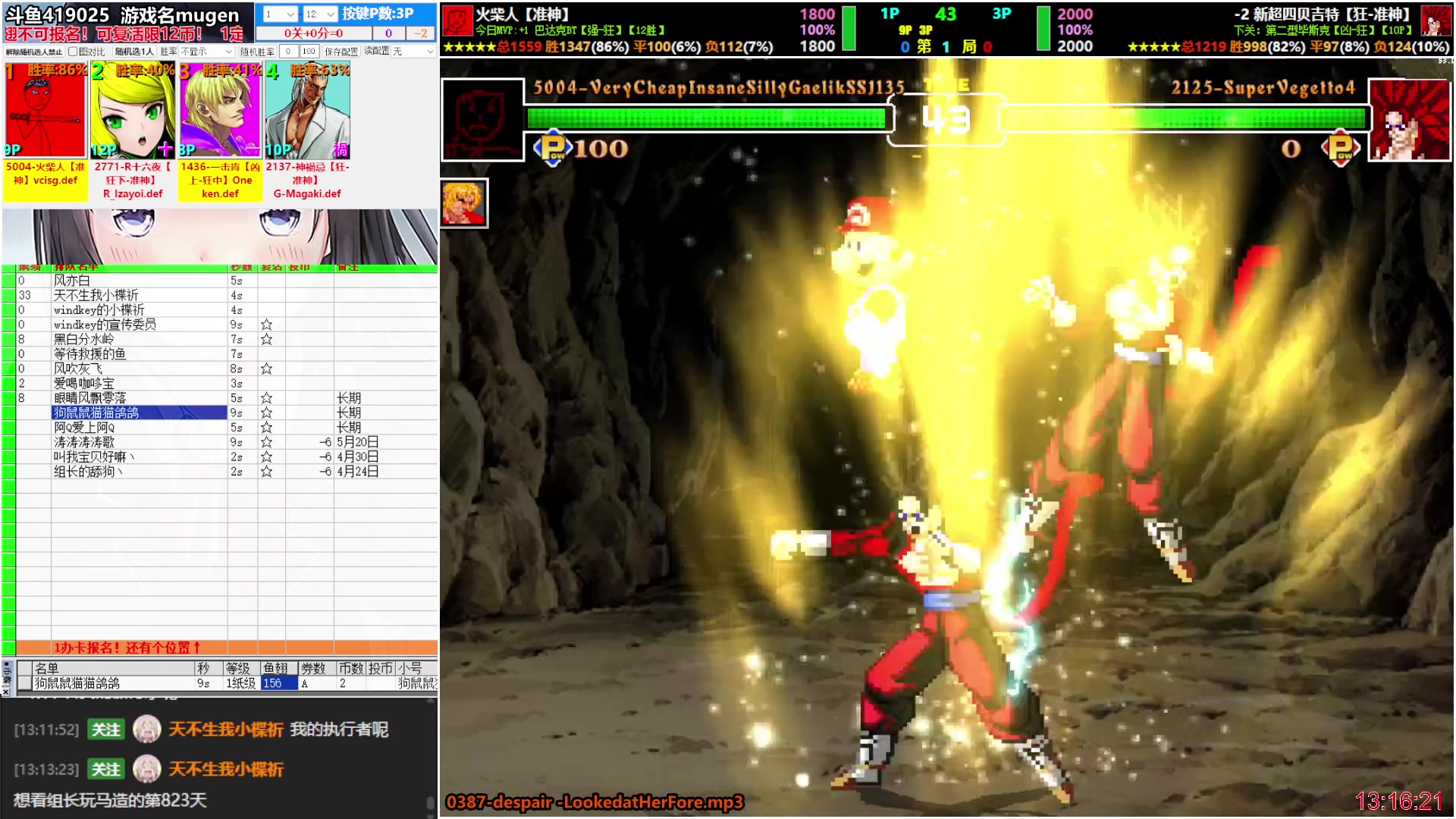
Task: Toggle the 图对比 checkbox
Action: pyautogui.click(x=73, y=52)
